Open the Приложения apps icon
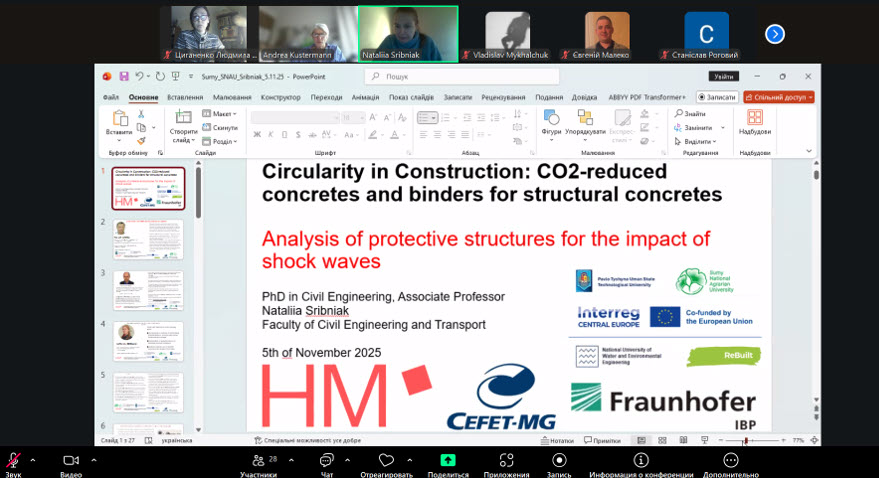Viewport: 879px width, 478px height. click(506, 460)
